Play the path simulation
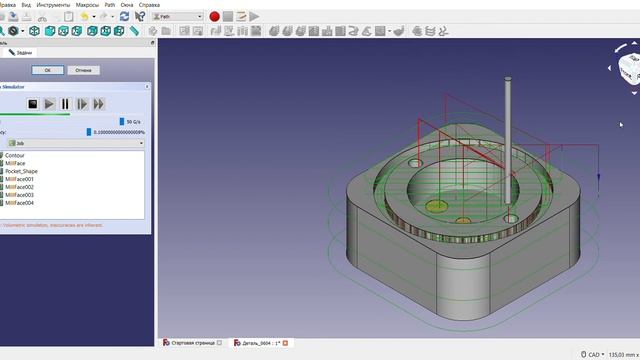The height and width of the screenshot is (360, 640). tap(49, 104)
